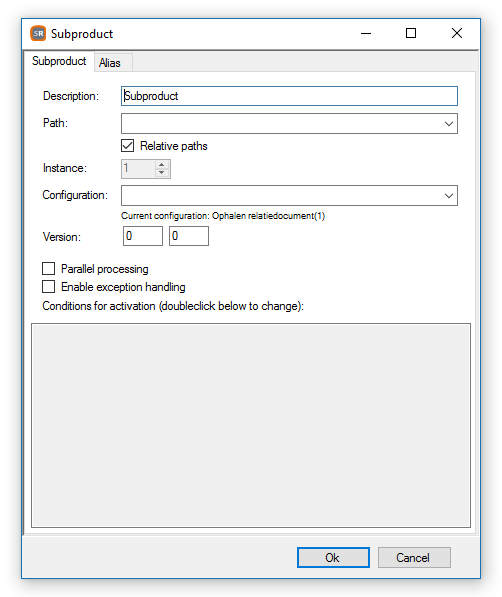Confirm with the Ok button
This screenshot has width=502, height=597.
click(333, 558)
